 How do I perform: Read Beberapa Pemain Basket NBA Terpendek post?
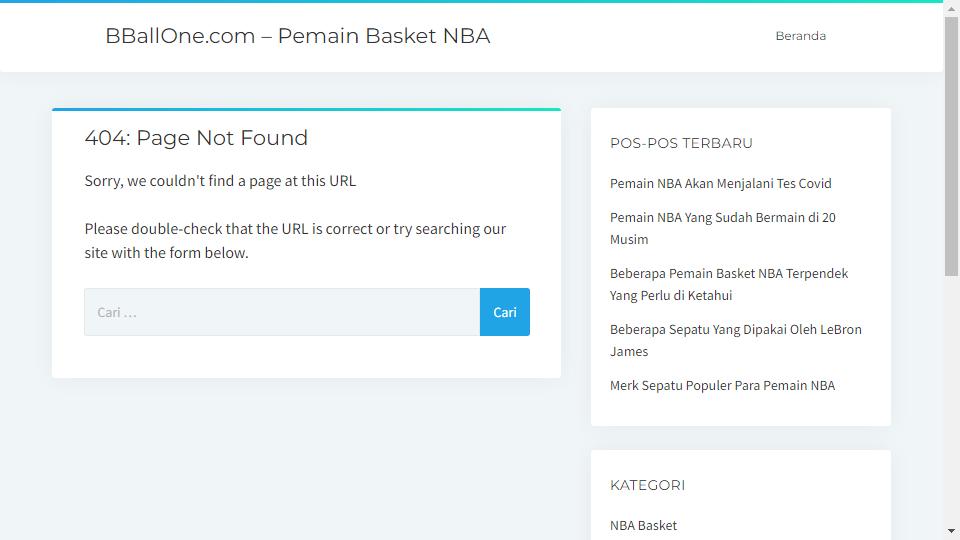pyautogui.click(x=729, y=284)
